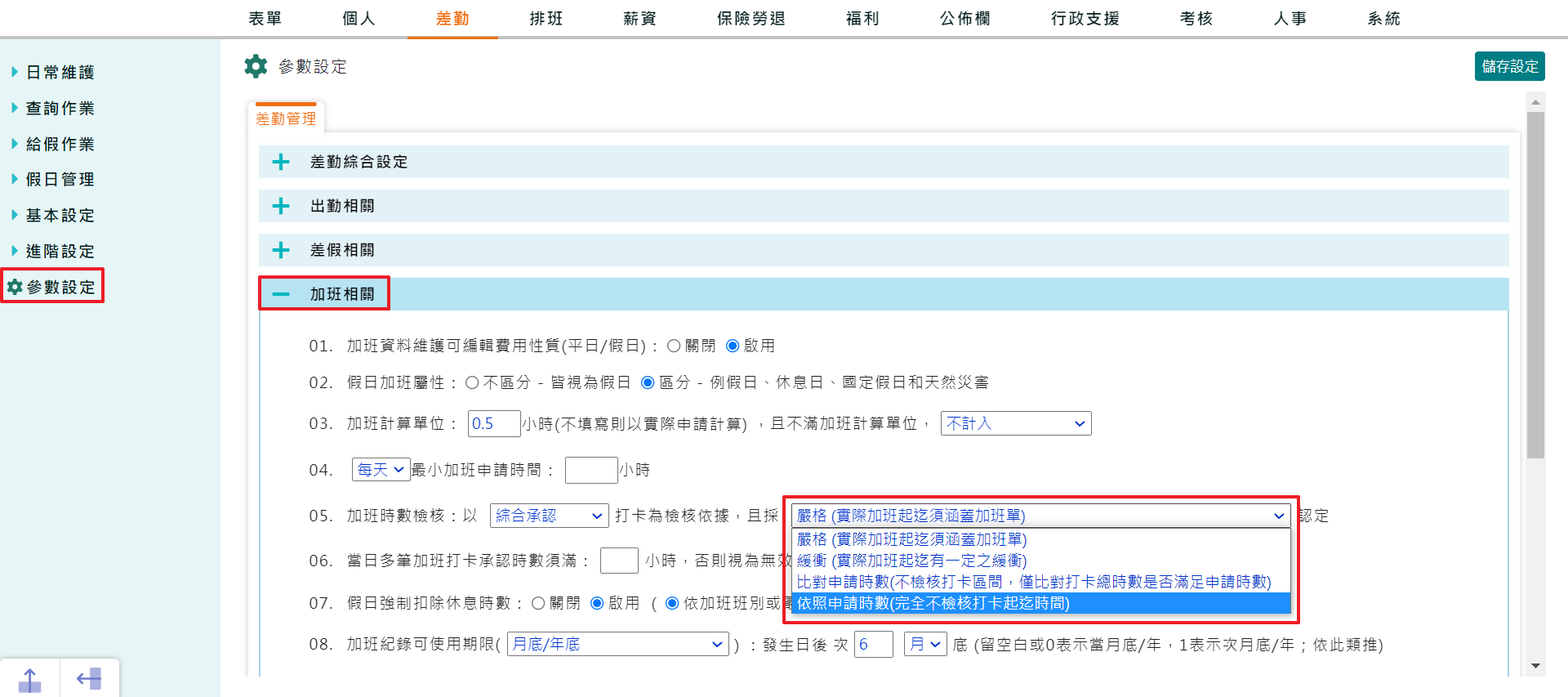1568x697 pixels.
Task: Open the 公佈欄 top menu
Action: 965,18
